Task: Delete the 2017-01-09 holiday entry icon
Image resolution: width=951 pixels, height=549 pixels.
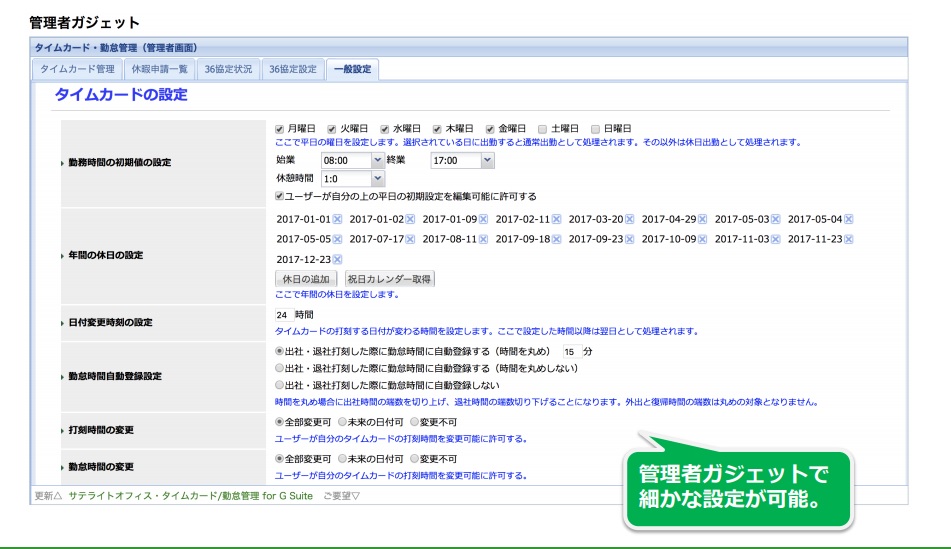Action: [483, 219]
